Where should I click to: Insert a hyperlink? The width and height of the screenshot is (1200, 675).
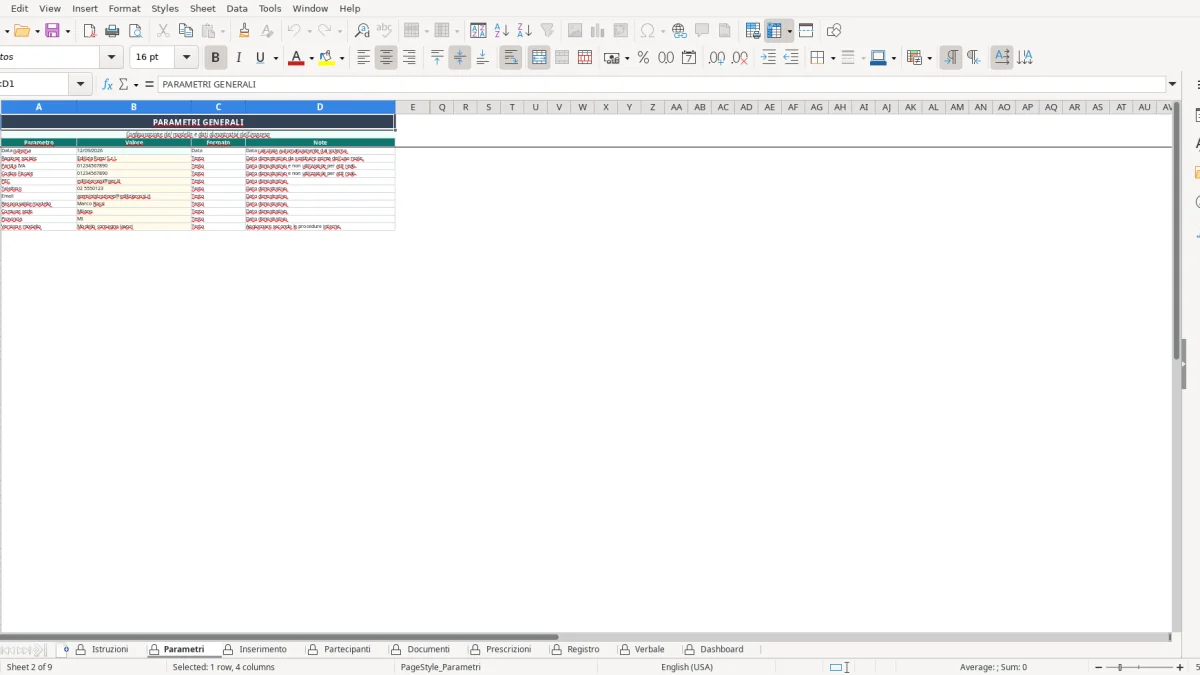(x=679, y=31)
